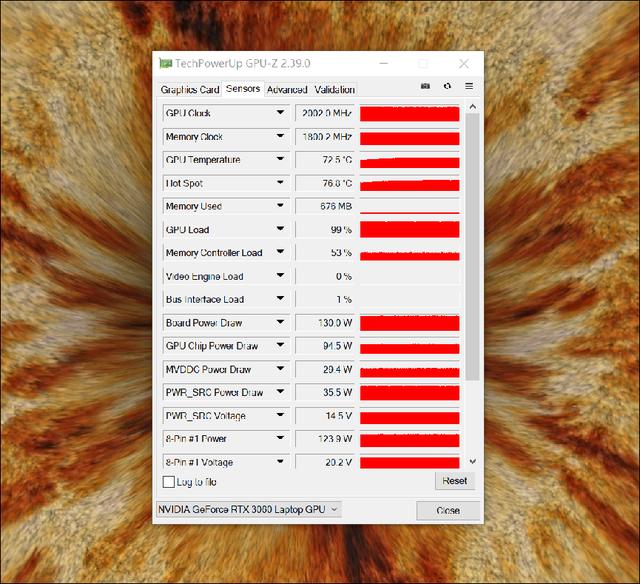Select the Sensors tab

coord(243,89)
